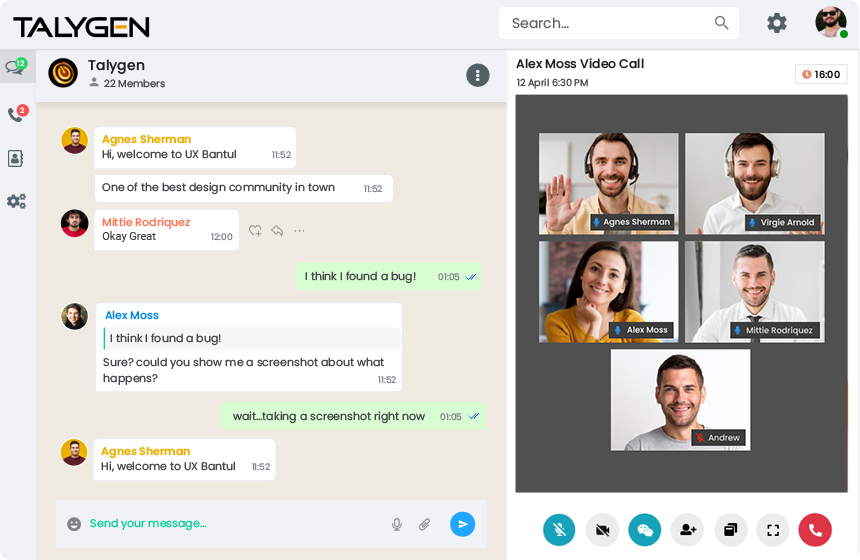Add a participant to the call
Screen dimensions: 860x560
(687, 530)
